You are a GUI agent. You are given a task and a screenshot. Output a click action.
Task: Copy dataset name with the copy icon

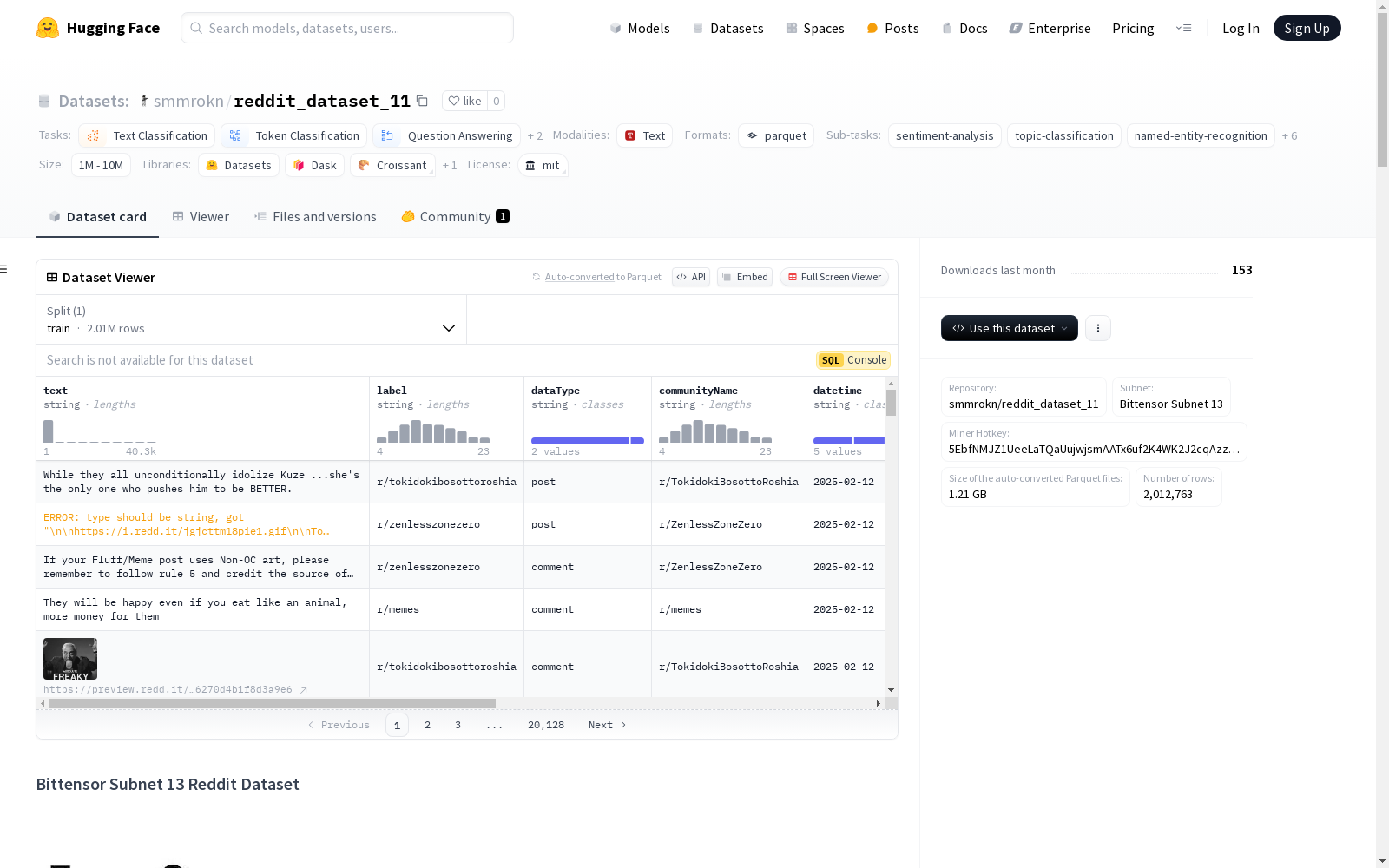coord(423,101)
